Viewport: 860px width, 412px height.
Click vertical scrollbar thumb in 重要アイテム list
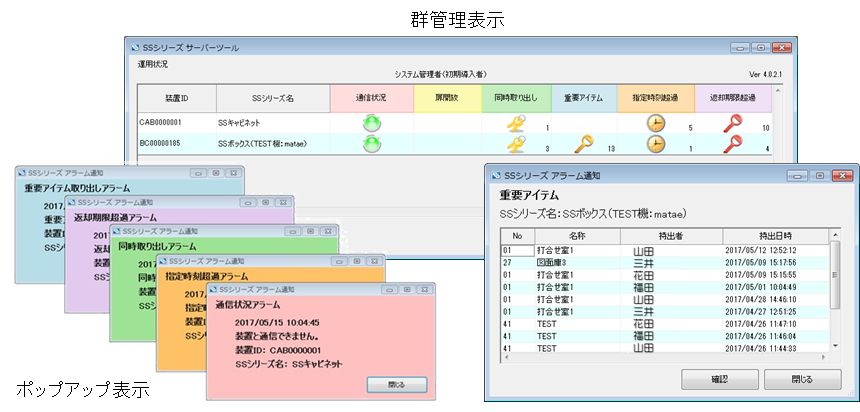(x=835, y=274)
